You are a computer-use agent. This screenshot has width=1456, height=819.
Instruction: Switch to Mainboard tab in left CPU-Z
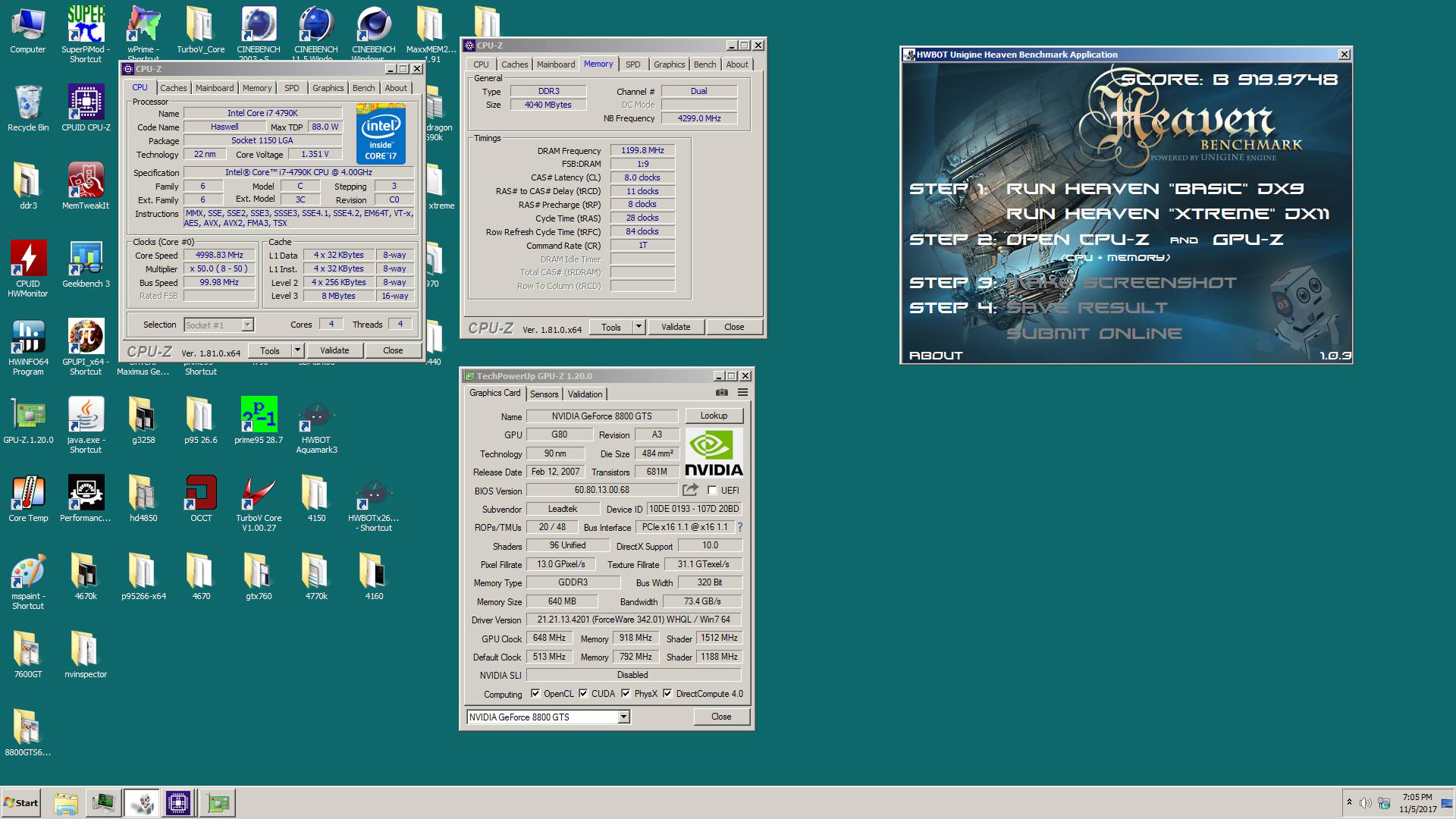tap(215, 88)
